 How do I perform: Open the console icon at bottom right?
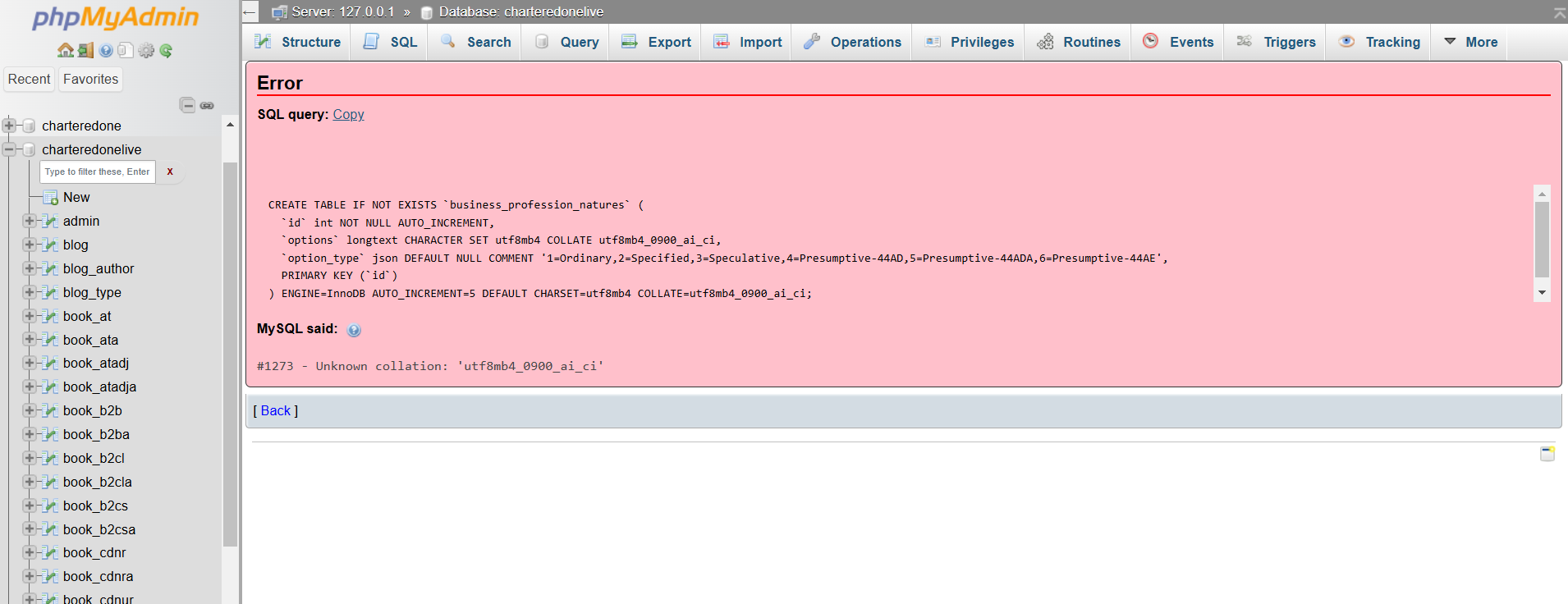tap(1547, 454)
